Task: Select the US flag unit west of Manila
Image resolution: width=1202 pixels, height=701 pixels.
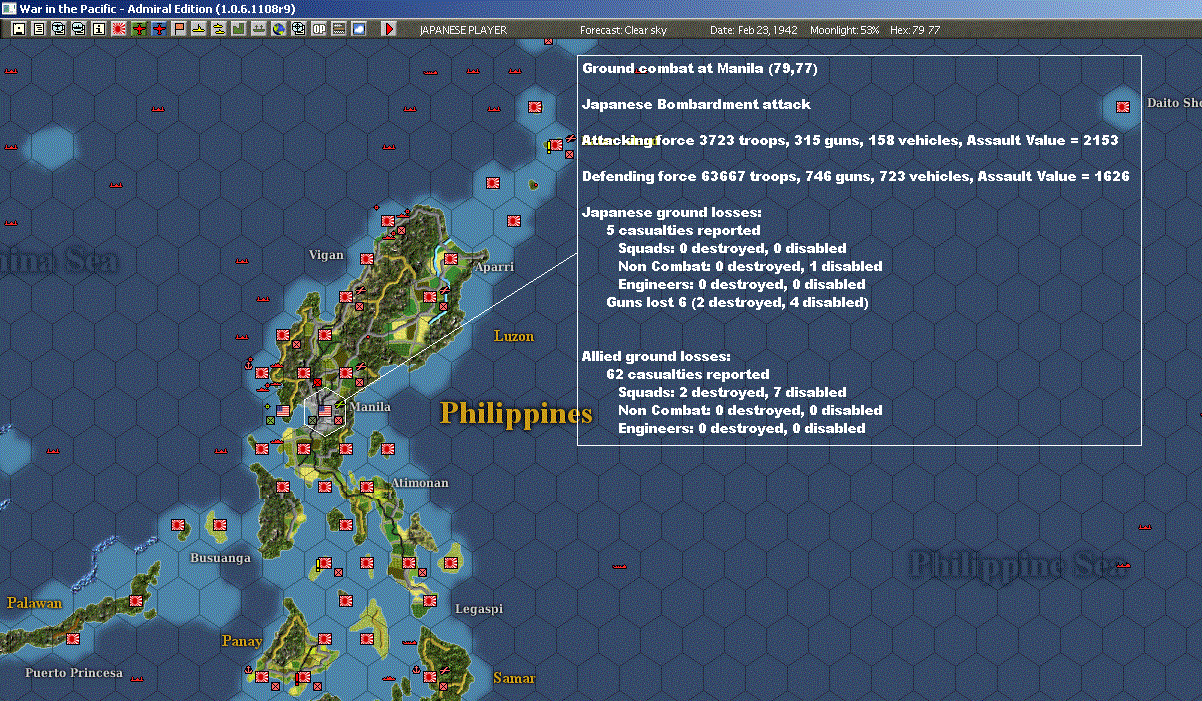Action: coord(283,410)
